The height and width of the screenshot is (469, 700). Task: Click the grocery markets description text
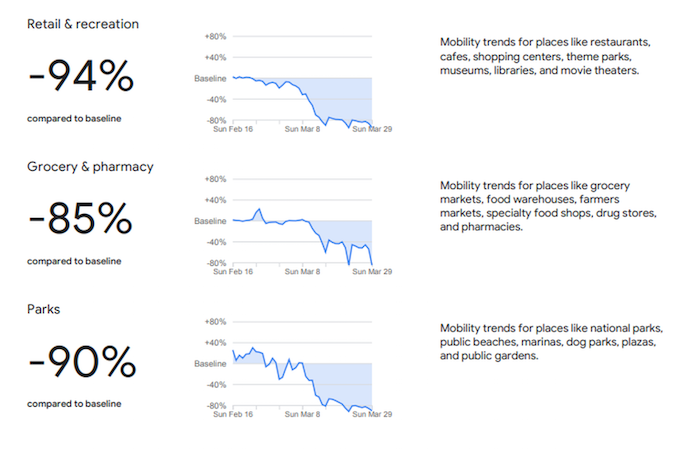tap(545, 206)
